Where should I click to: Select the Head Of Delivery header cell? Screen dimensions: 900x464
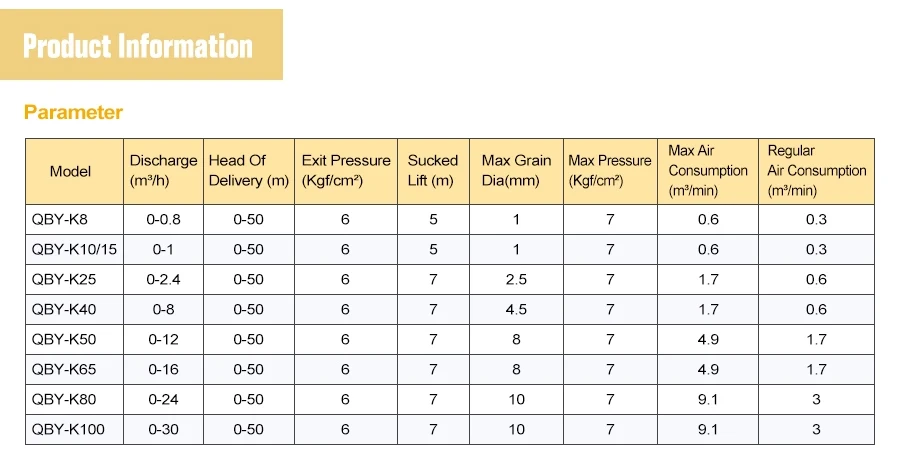coord(249,171)
